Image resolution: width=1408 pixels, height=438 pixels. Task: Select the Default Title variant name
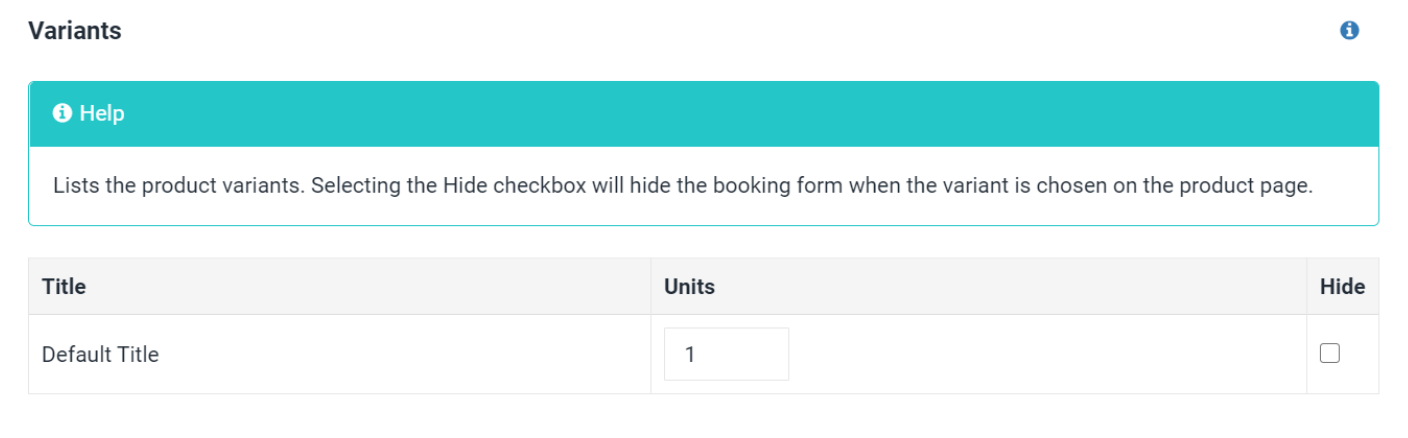pyautogui.click(x=100, y=354)
